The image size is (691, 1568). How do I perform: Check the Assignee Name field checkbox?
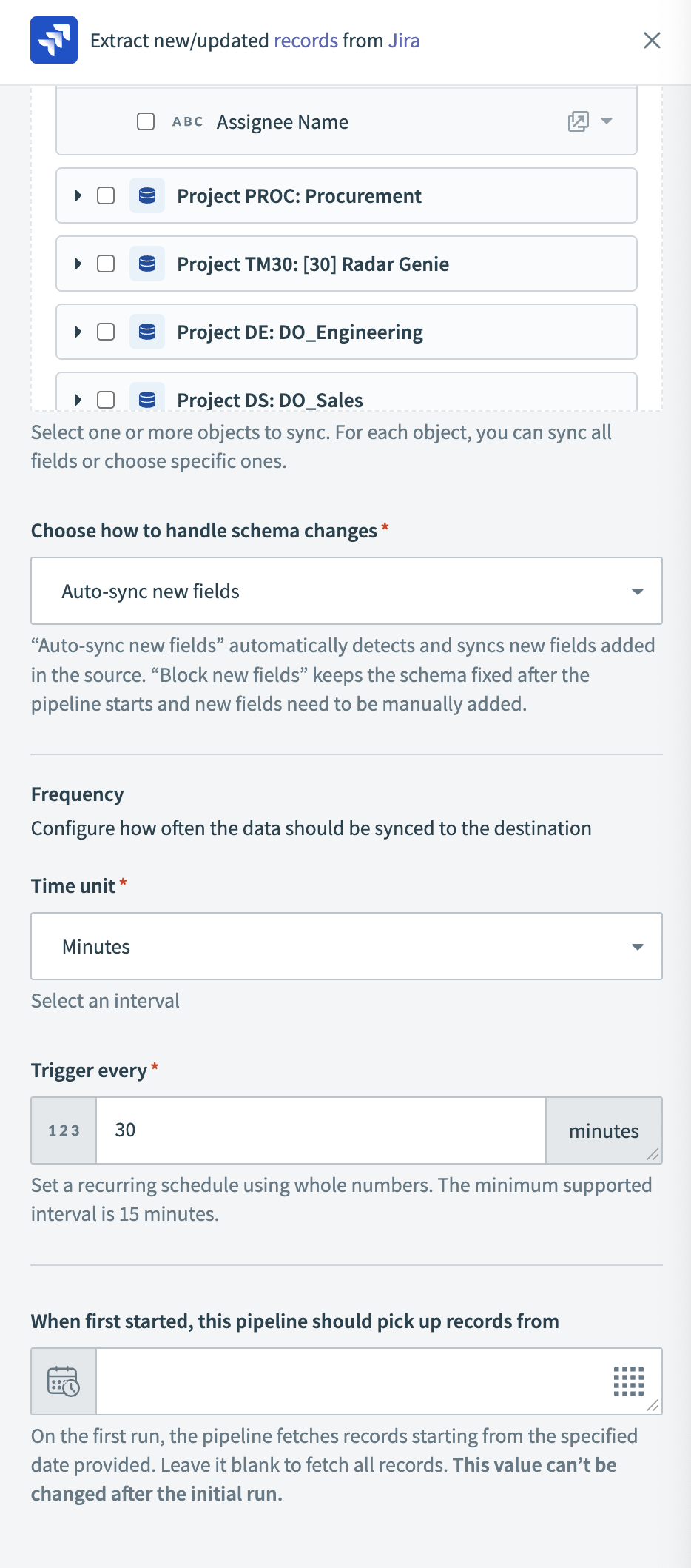click(145, 121)
